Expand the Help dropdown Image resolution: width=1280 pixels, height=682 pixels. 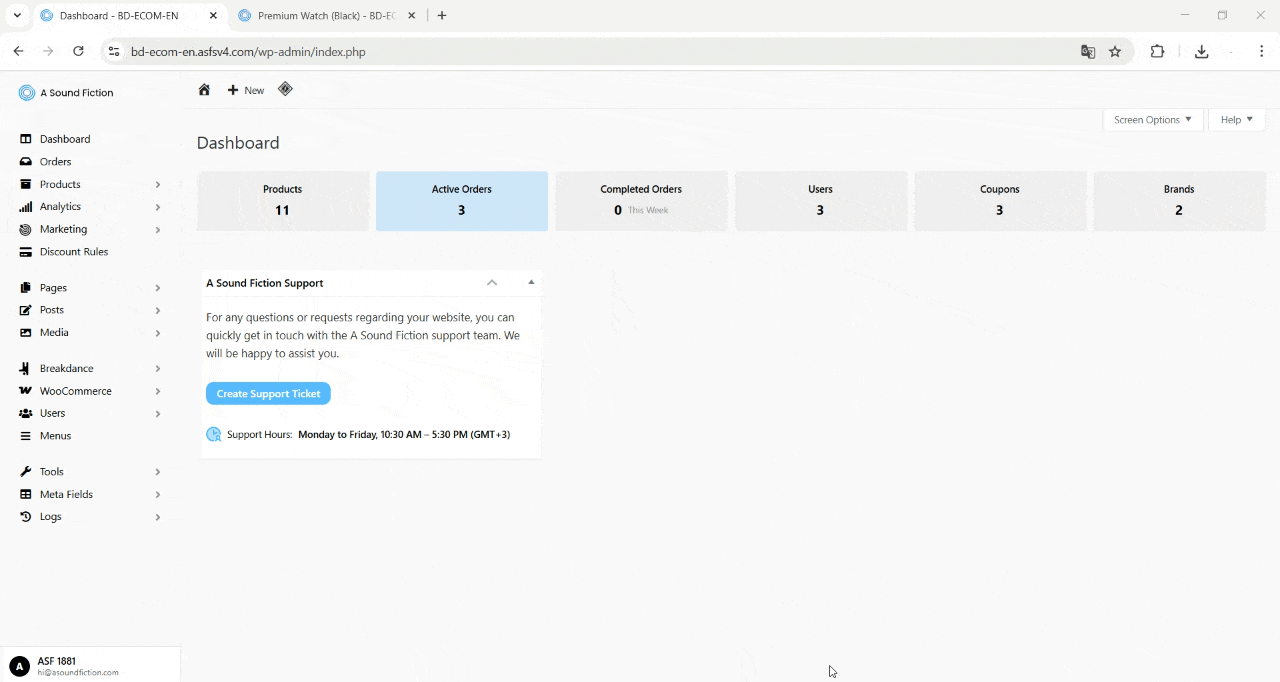pyautogui.click(x=1236, y=120)
